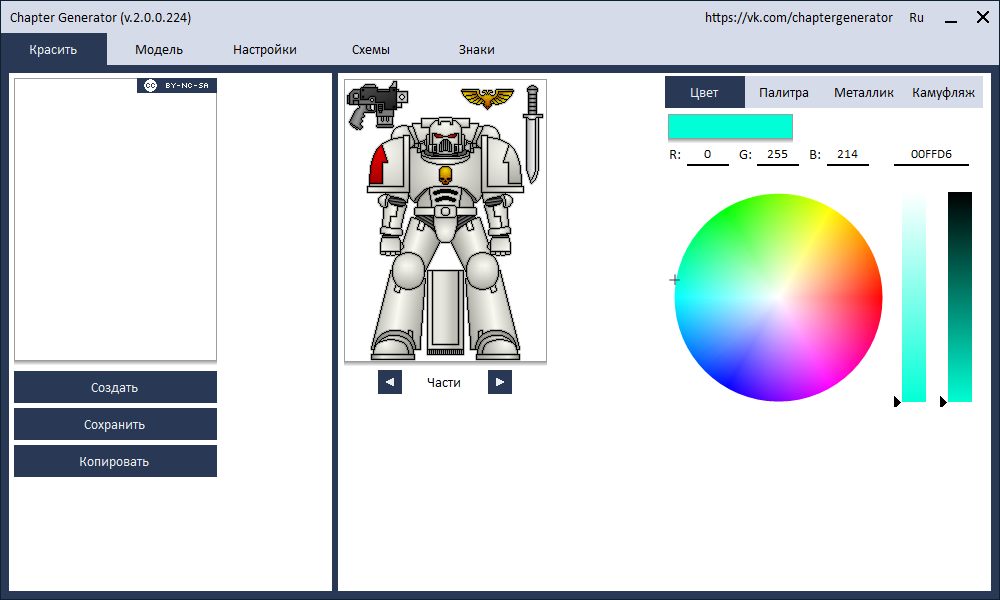This screenshot has width=1000, height=600.
Task: Select the bolter pistol weapon part
Action: pyautogui.click(x=376, y=105)
